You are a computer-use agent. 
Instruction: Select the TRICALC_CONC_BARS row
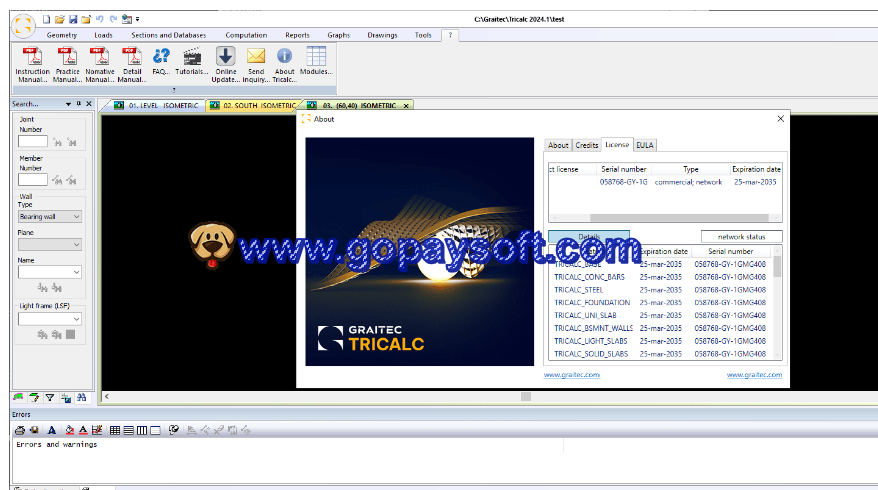662,277
